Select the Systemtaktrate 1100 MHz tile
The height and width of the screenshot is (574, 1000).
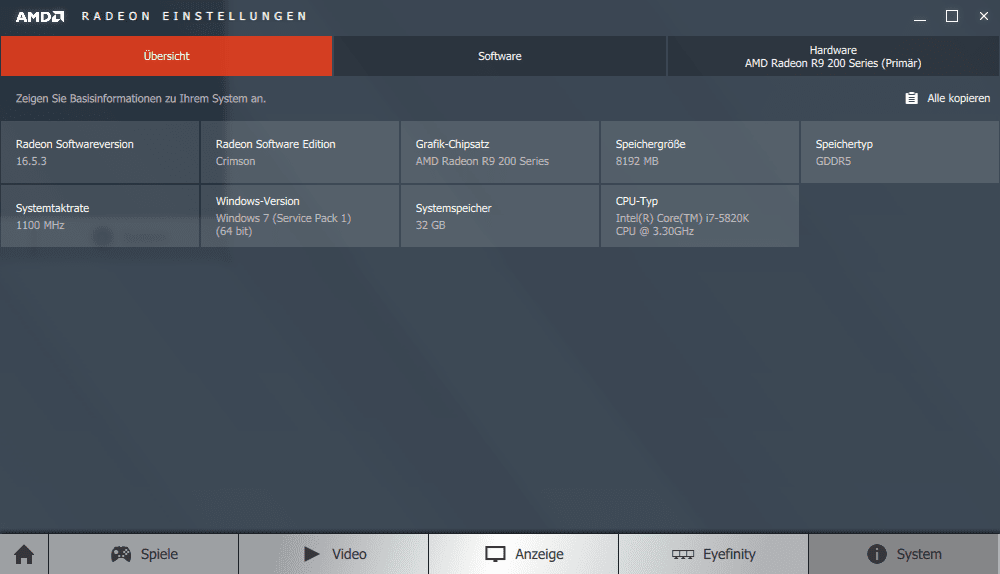(100, 216)
